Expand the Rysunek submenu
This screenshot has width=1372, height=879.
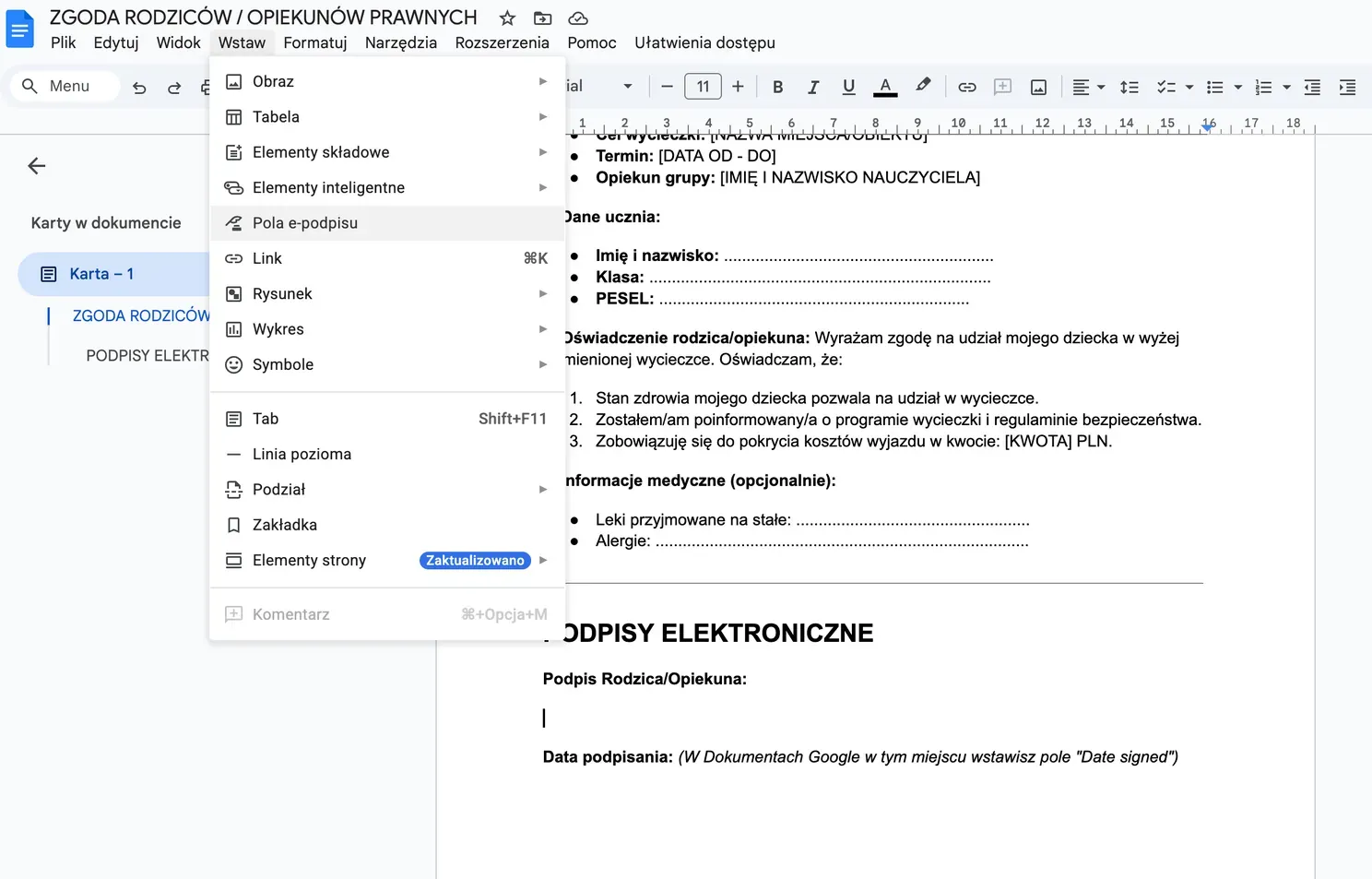[387, 293]
